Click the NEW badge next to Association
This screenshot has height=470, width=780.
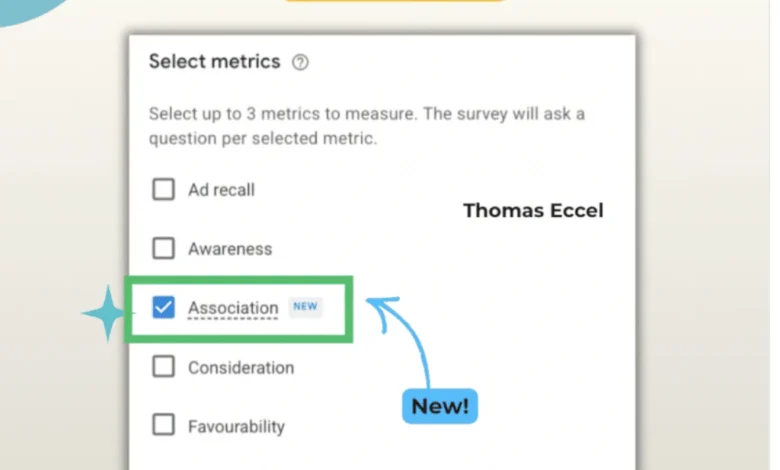click(306, 307)
